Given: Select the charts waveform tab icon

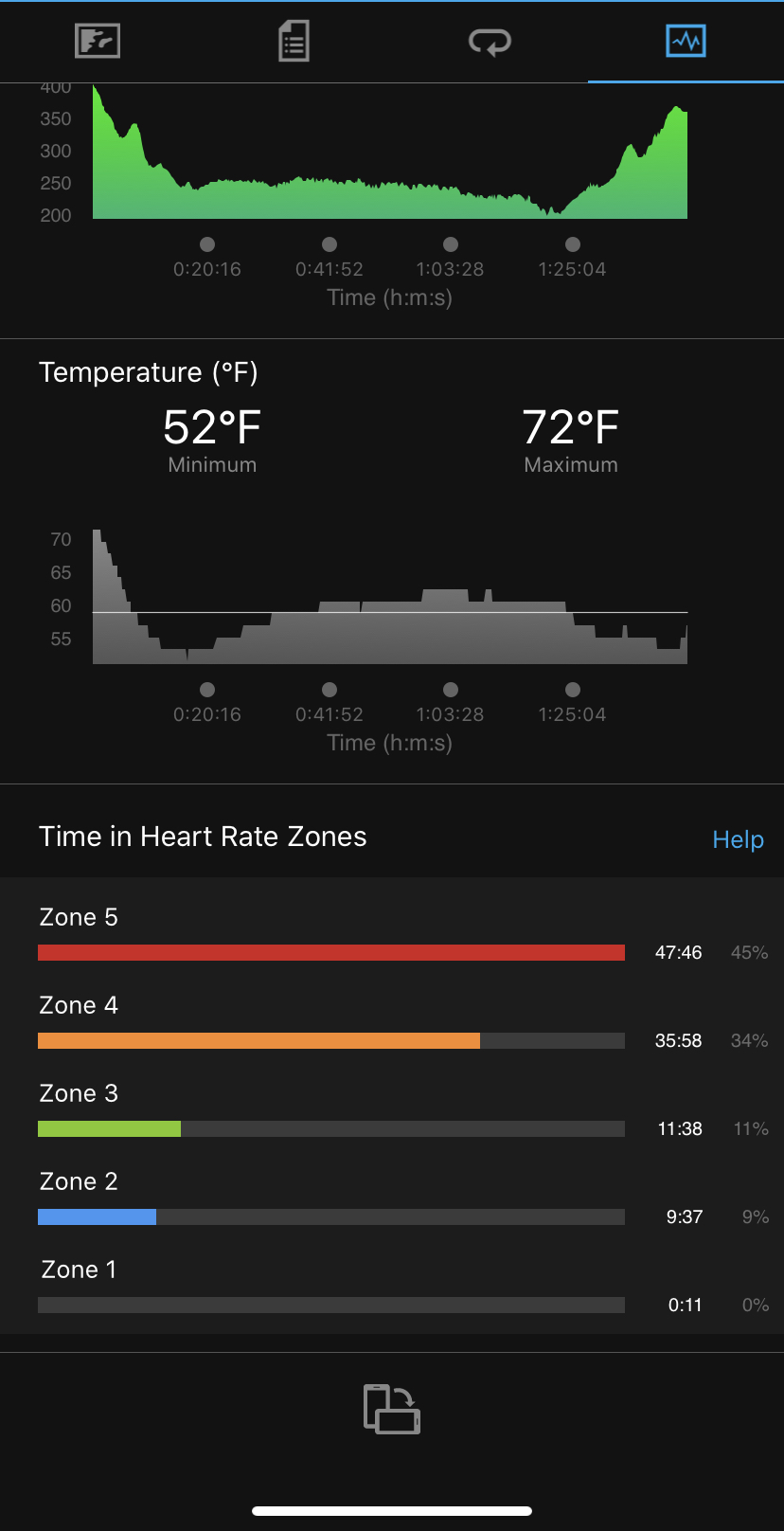Looking at the screenshot, I should click(686, 41).
